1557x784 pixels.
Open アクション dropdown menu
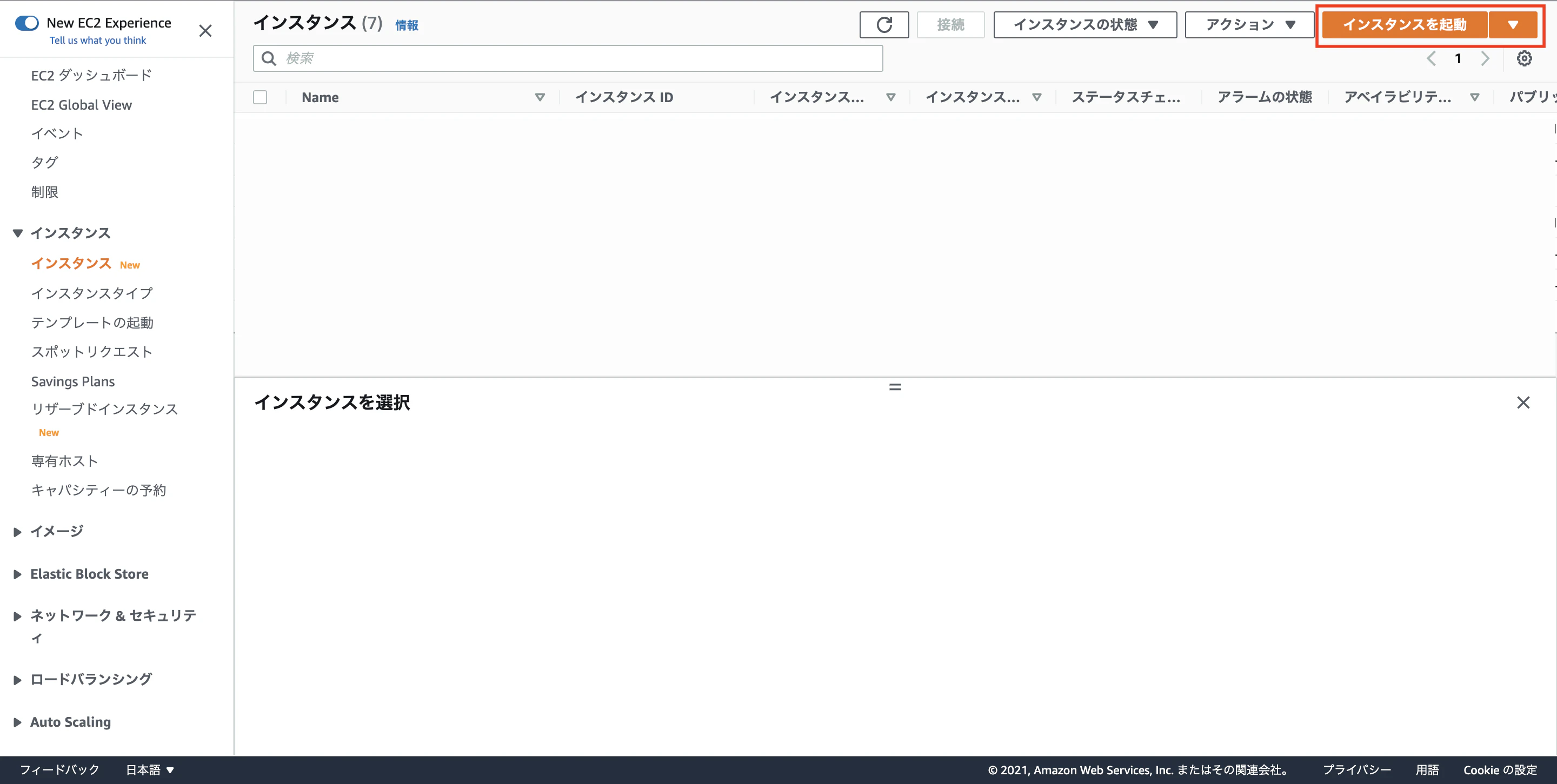click(x=1249, y=25)
